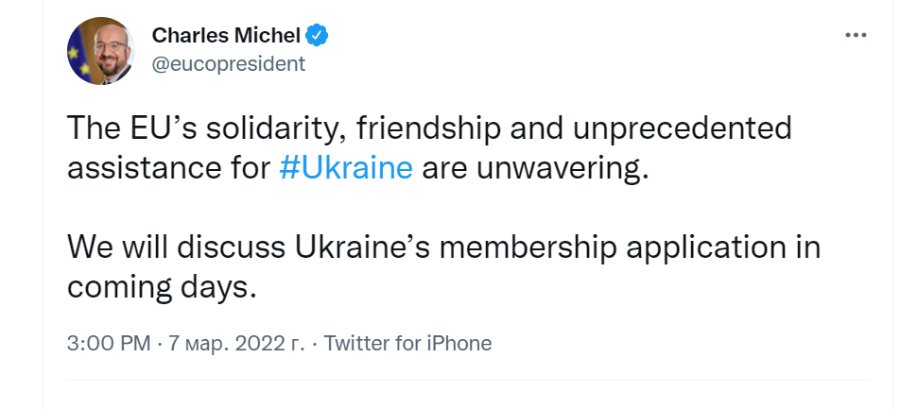The image size is (900, 409).
Task: Open the @eucopresident handle link
Action: (x=229, y=64)
